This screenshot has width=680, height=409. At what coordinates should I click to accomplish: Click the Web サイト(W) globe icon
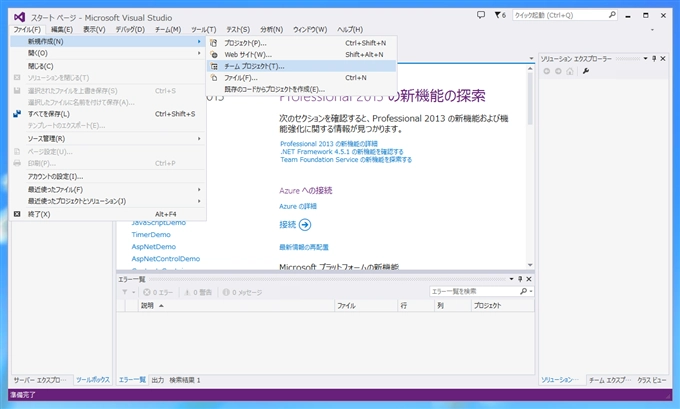pos(213,55)
